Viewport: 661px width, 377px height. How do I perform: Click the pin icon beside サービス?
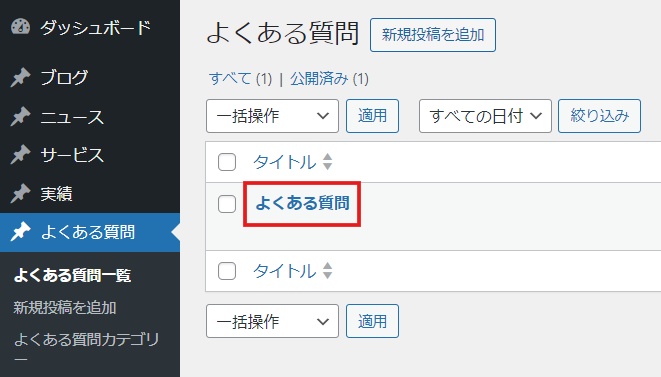(20, 154)
